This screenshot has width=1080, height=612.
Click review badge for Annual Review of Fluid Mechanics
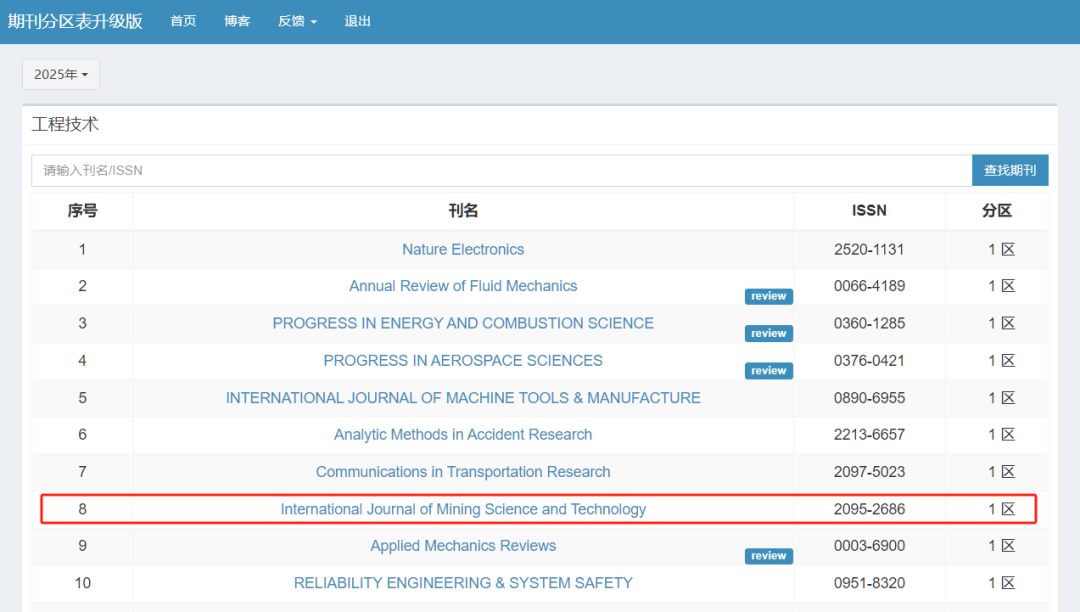(769, 296)
